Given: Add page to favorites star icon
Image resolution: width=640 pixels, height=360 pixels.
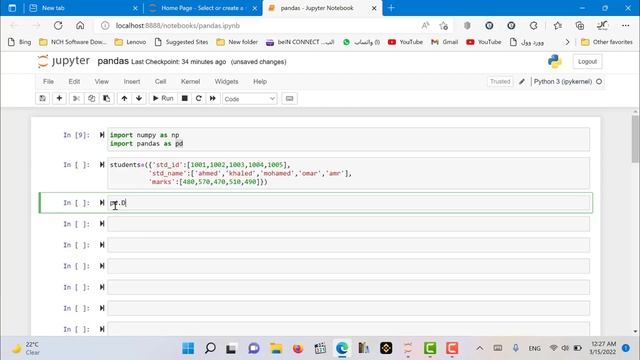Looking at the screenshot, I should 444,25.
